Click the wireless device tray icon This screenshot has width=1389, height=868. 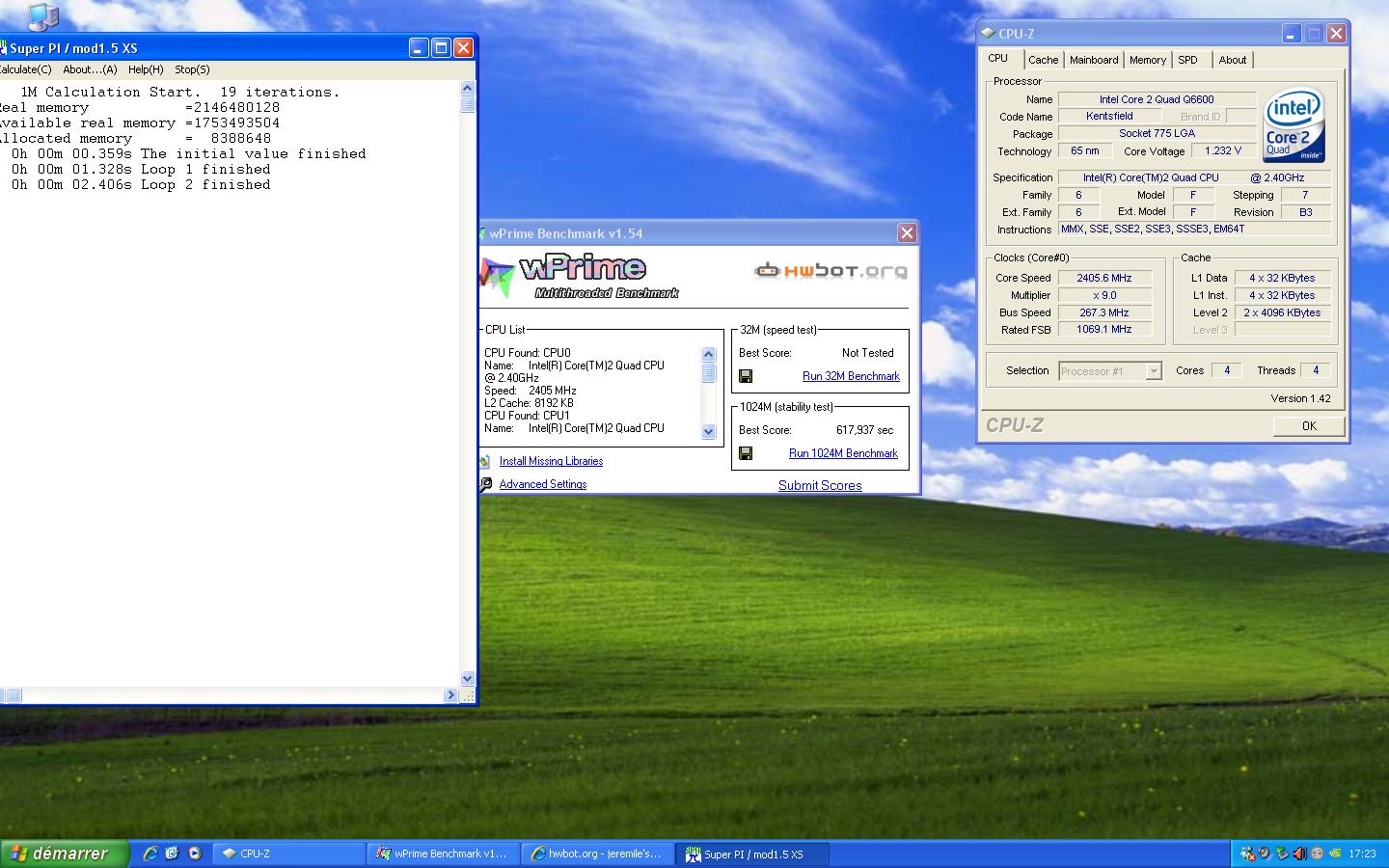pyautogui.click(x=1265, y=854)
